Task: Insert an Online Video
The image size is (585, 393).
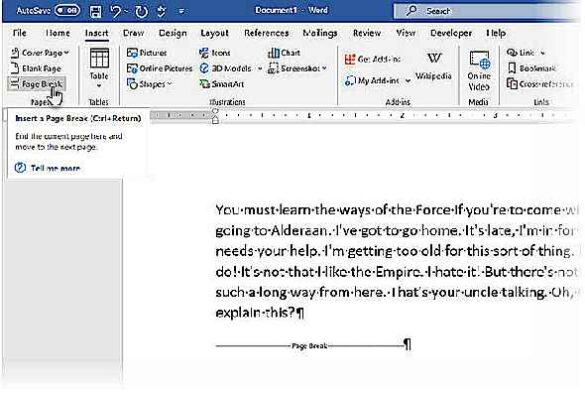Action: 479,71
